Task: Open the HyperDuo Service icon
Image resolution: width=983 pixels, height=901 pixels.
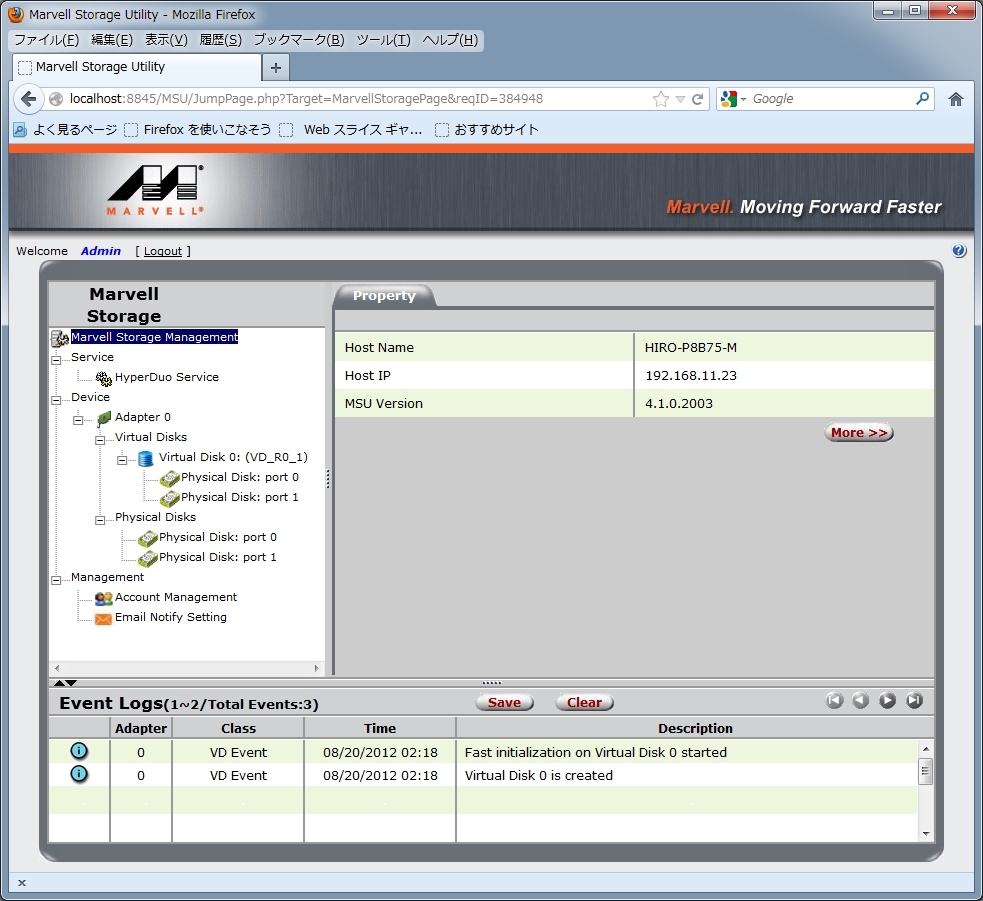Action: (x=103, y=378)
